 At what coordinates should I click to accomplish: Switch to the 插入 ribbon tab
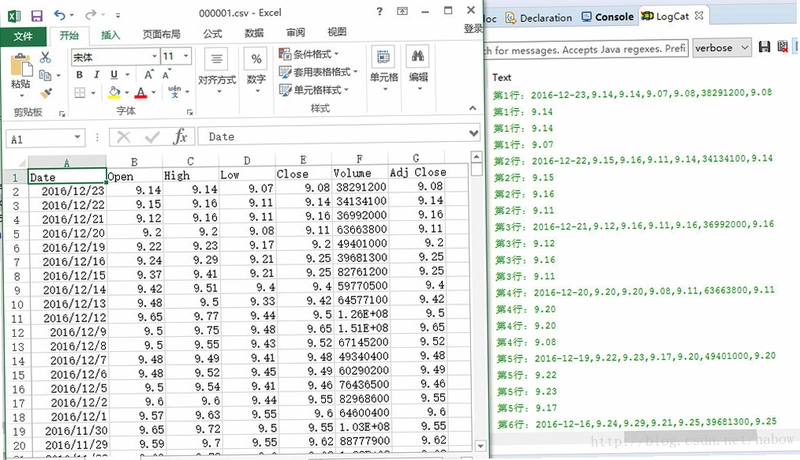[110, 35]
